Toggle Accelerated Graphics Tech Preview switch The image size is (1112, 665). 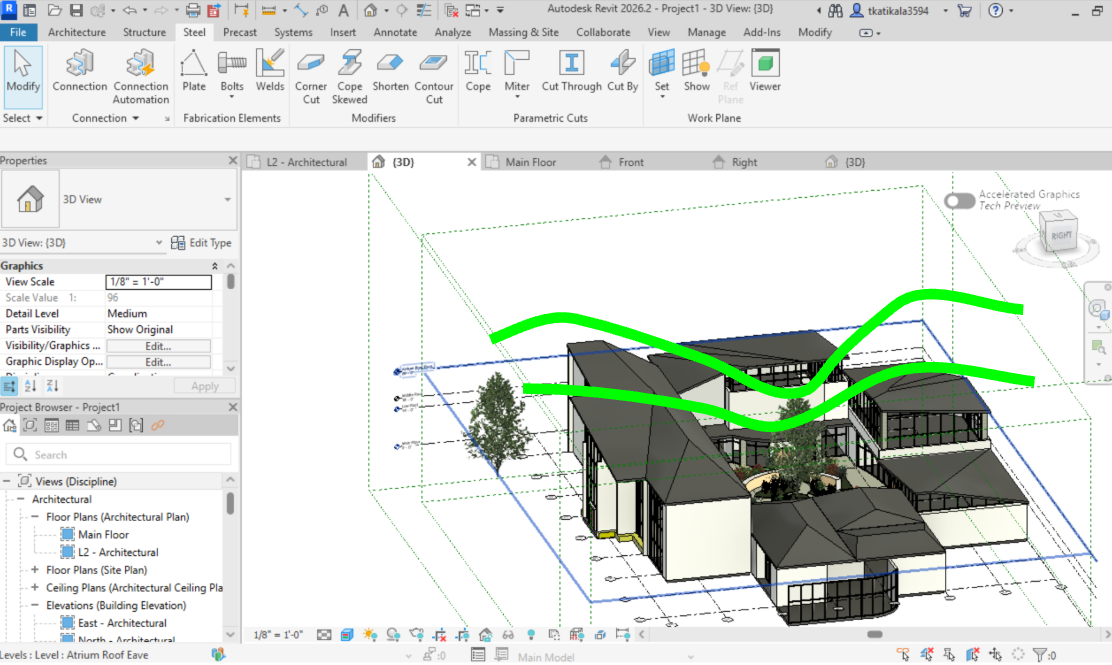point(960,201)
